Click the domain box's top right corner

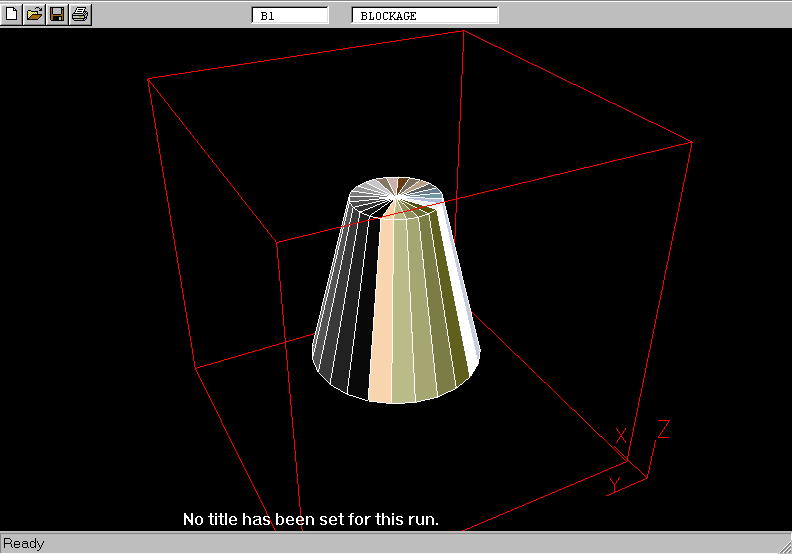[x=692, y=142]
